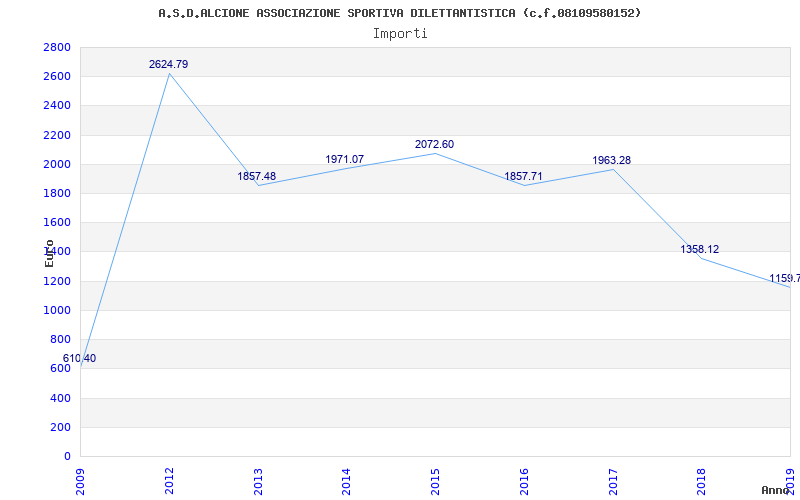Click the 1857.48 data label for 2013
The width and height of the screenshot is (800, 500).
tap(257, 177)
